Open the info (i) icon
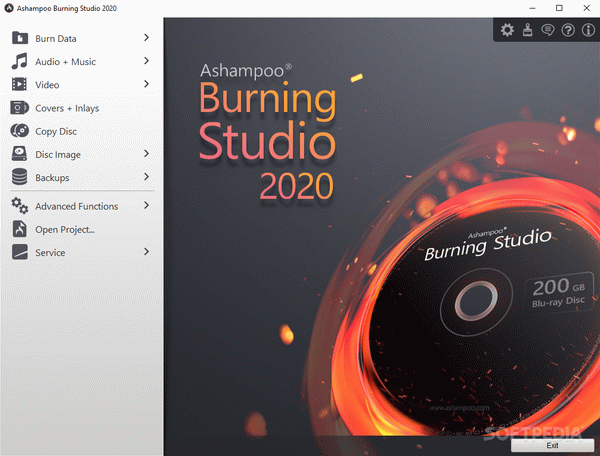This screenshot has height=456, width=600. (x=588, y=30)
